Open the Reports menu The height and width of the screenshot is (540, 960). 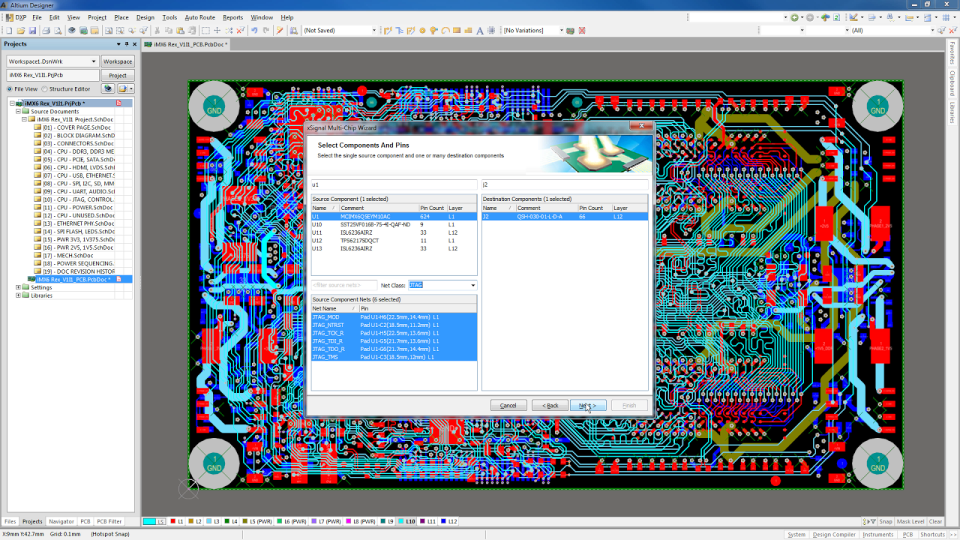point(233,17)
